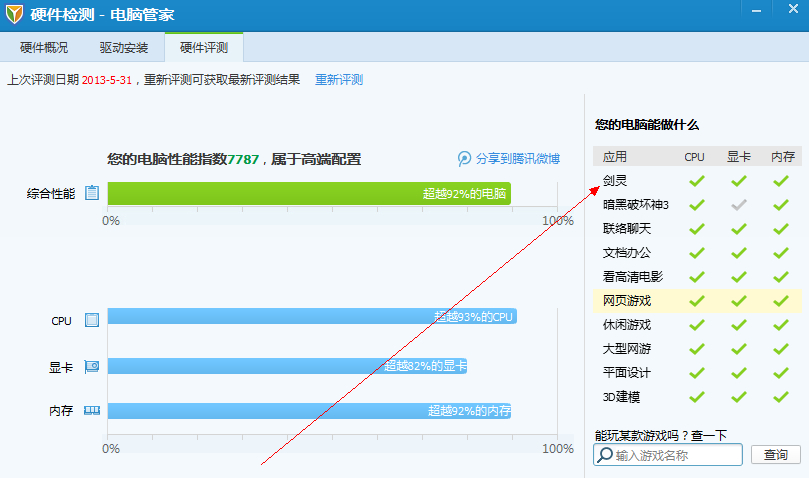Click the 显卡 checkmark for 剑灵
This screenshot has width=809, height=478.
point(739,181)
